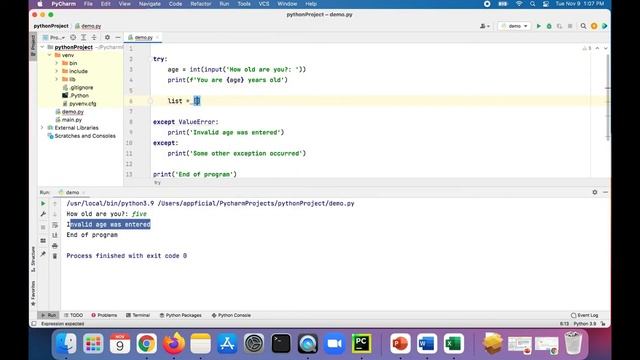Click the print icon in the Run console
This screenshot has height=360, width=640.
click(55, 246)
